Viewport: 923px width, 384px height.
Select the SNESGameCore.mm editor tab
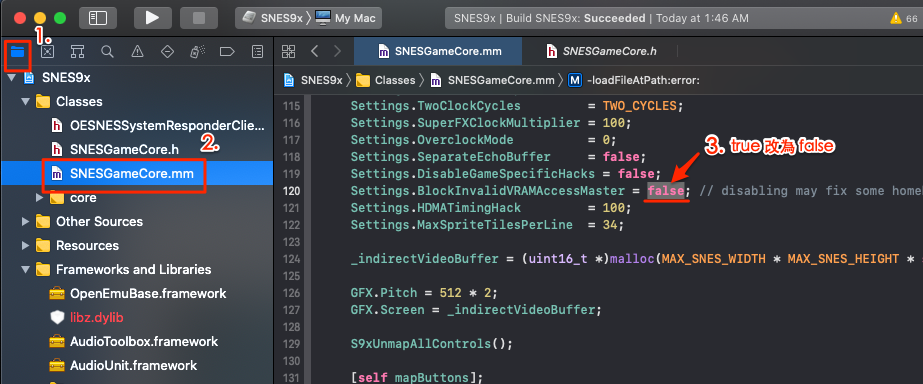click(x=438, y=51)
